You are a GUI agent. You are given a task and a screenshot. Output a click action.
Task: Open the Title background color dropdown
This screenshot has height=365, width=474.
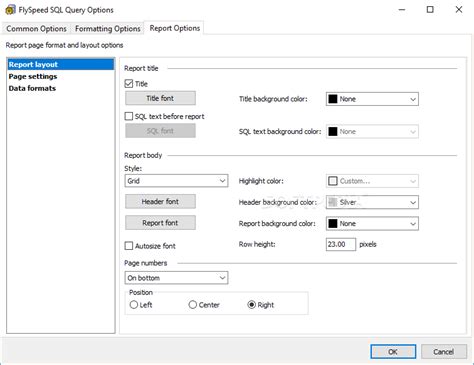pyautogui.click(x=372, y=99)
